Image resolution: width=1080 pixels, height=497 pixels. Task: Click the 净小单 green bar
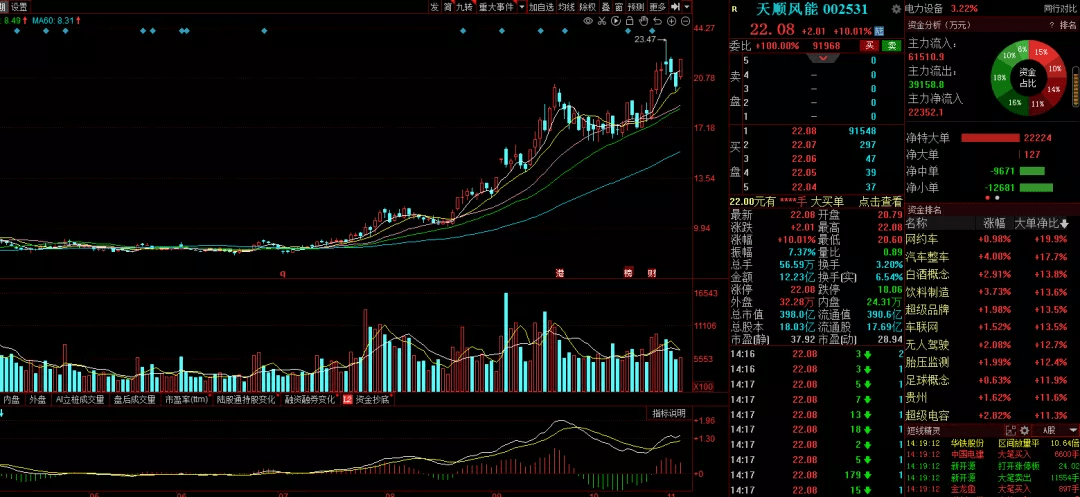click(x=1036, y=187)
